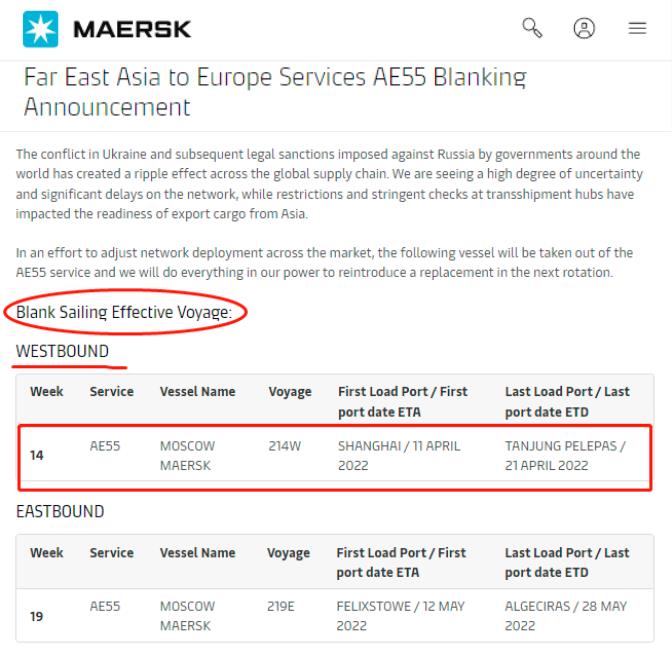Image resolution: width=672 pixels, height=655 pixels.
Task: Click the page title heading
Action: pyautogui.click(x=275, y=90)
